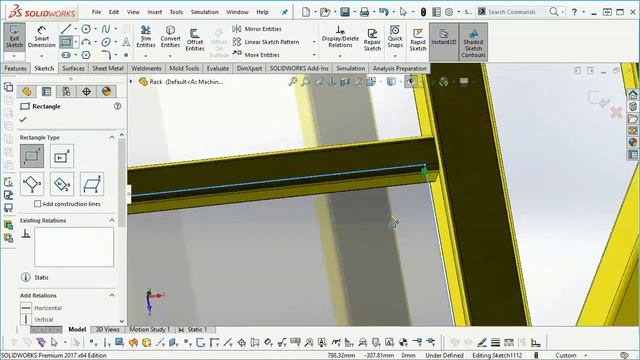Open Display/Delete Relations dropdown arrow
Image resolution: width=640 pixels, height=360 pixels.
point(340,56)
